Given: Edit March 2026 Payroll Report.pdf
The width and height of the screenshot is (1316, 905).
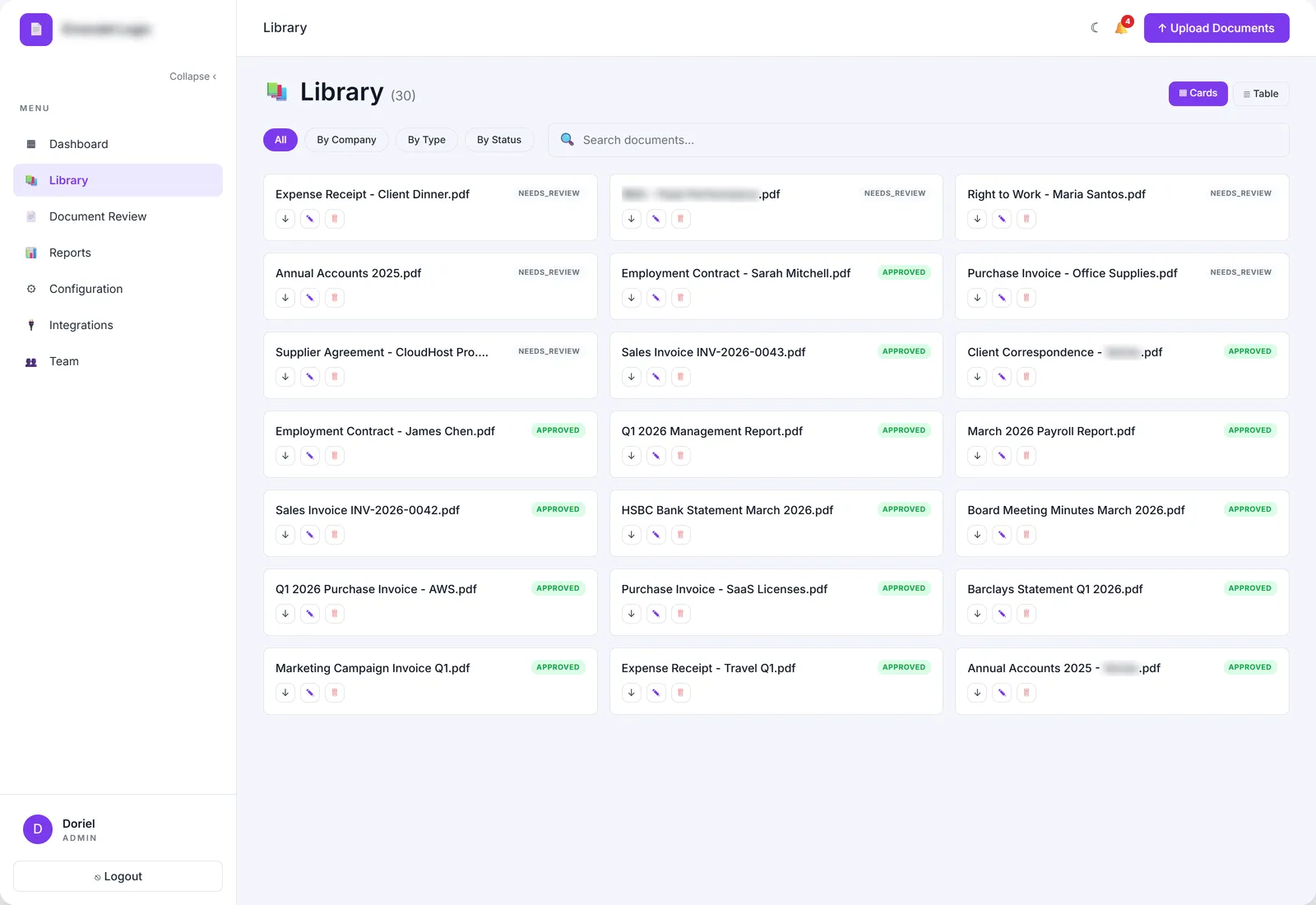Looking at the screenshot, I should click(x=1002, y=456).
